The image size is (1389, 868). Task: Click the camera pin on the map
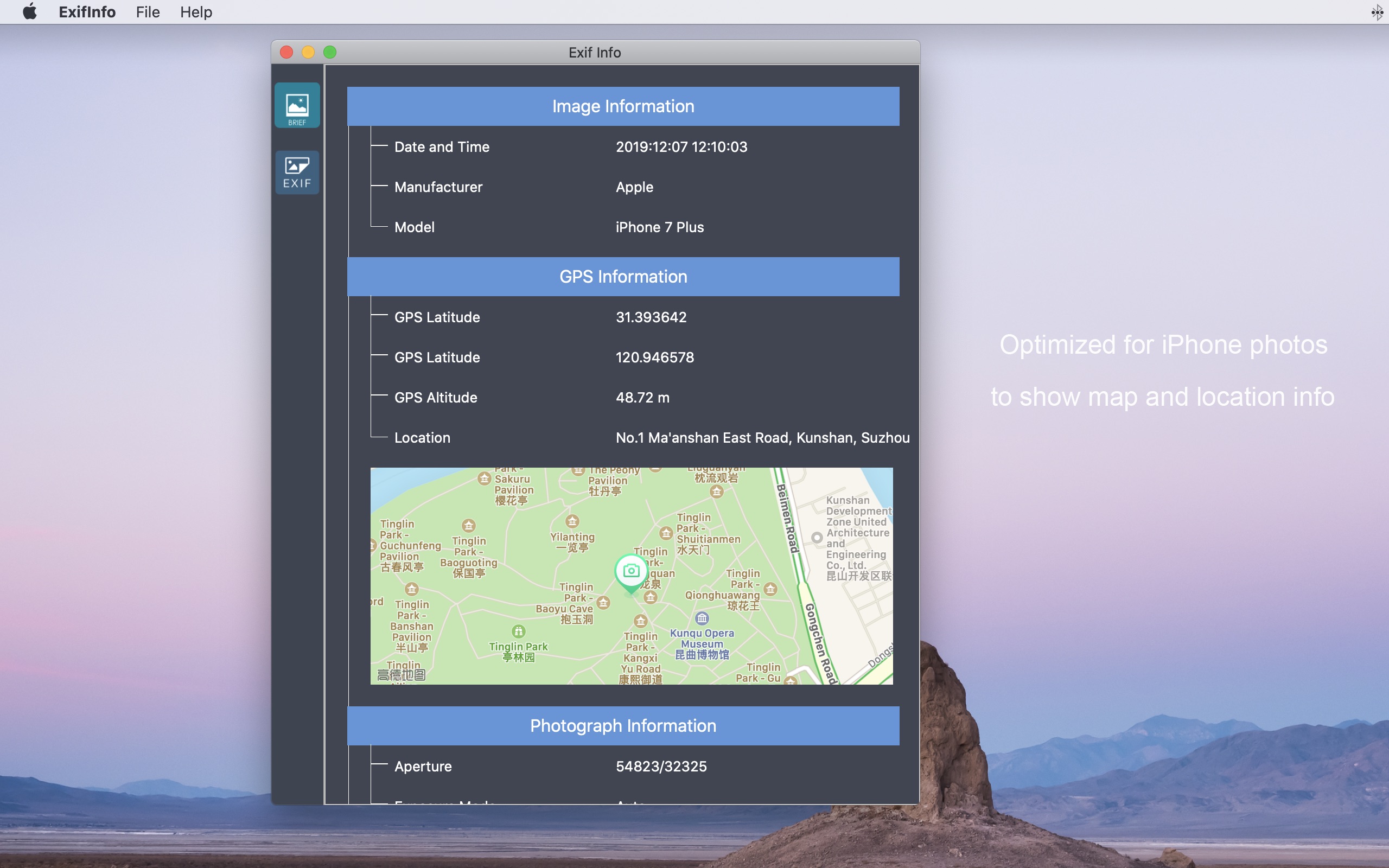631,571
